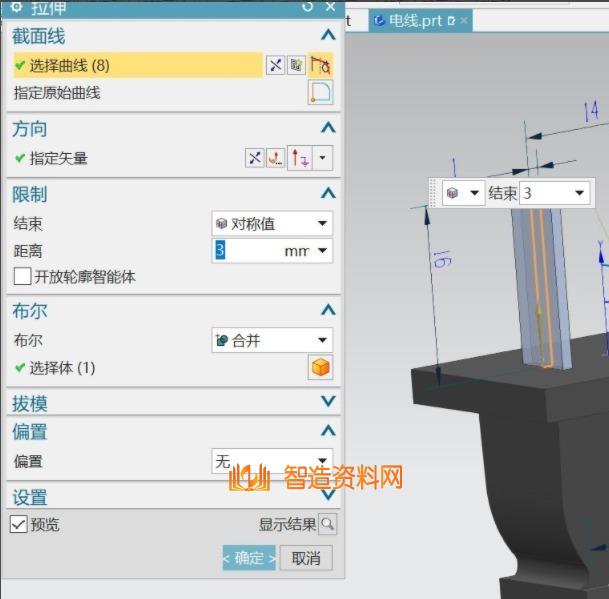The width and height of the screenshot is (609, 599).
Task: Click the 14 dimension in the viewport
Action: point(591,111)
